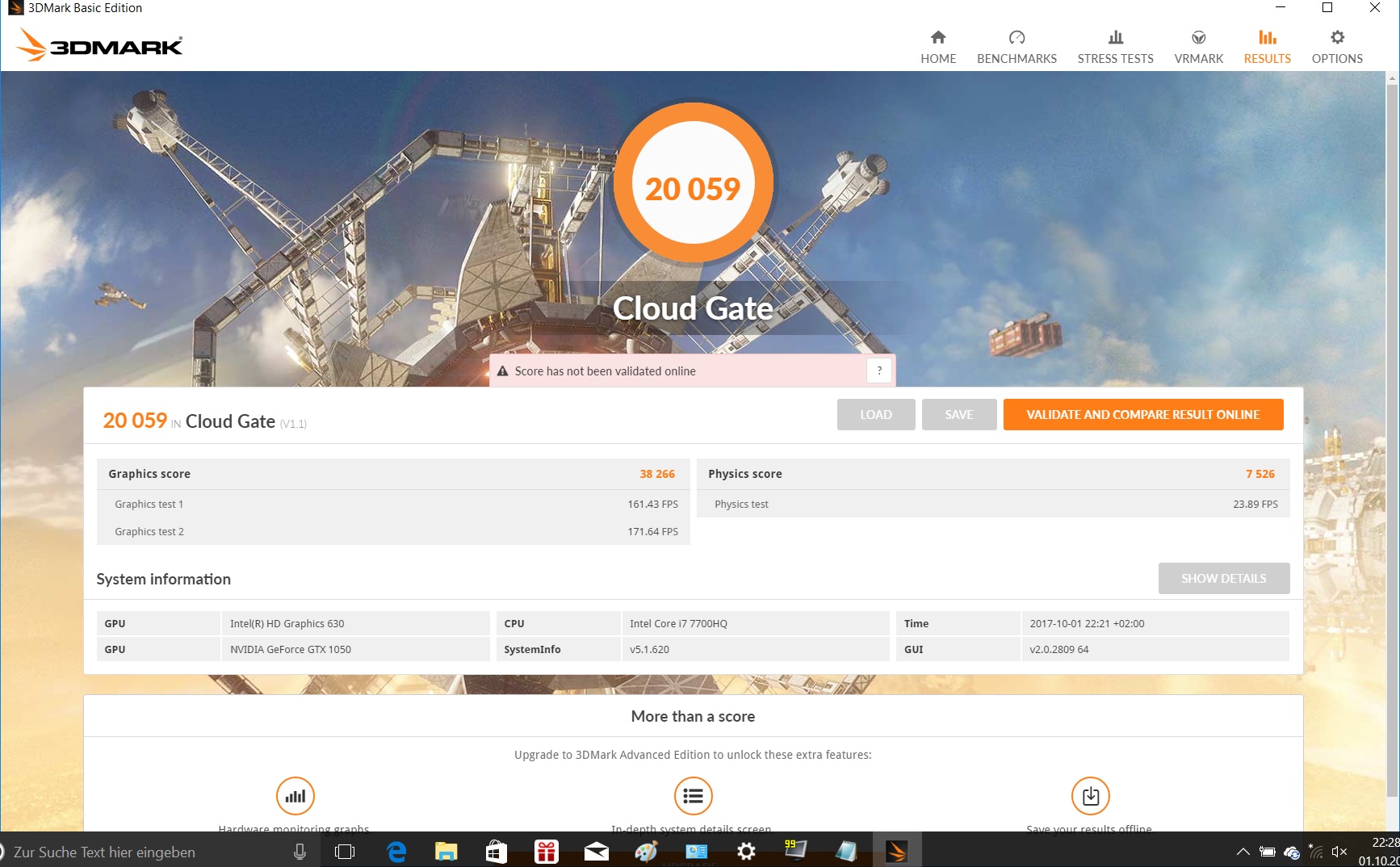Open the Benchmarks section
The width and height of the screenshot is (1400, 867).
point(1016,47)
